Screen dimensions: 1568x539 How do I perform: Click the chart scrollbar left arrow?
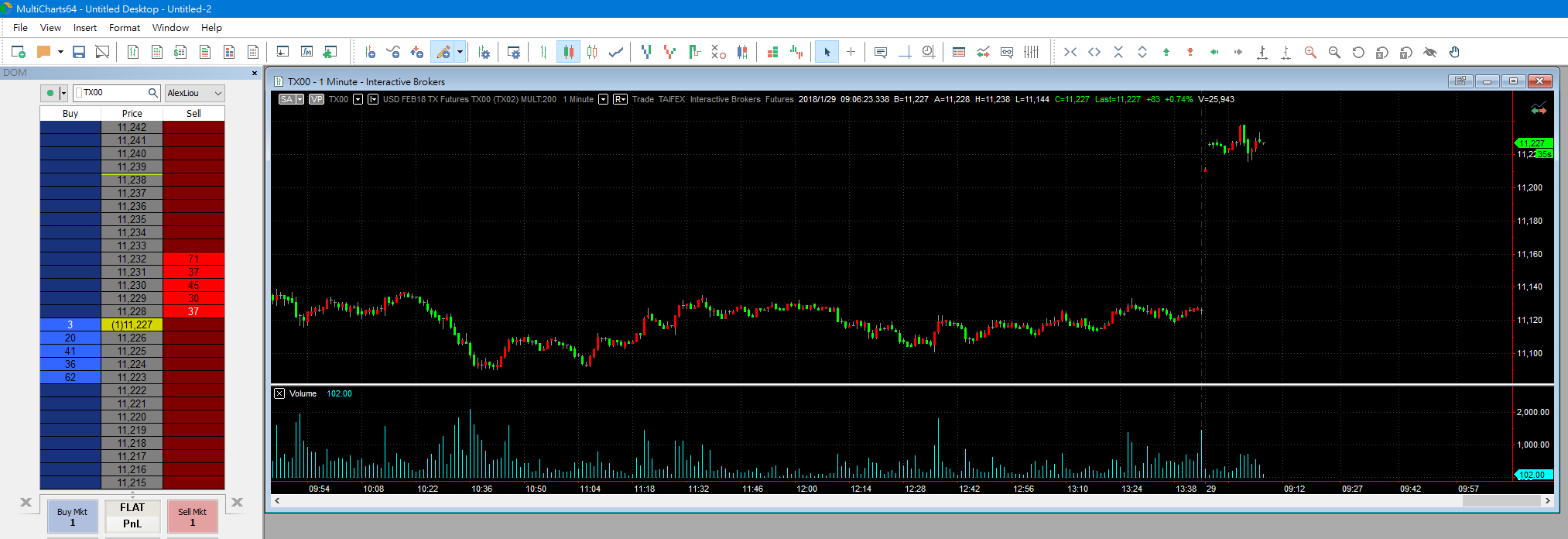pos(277,501)
